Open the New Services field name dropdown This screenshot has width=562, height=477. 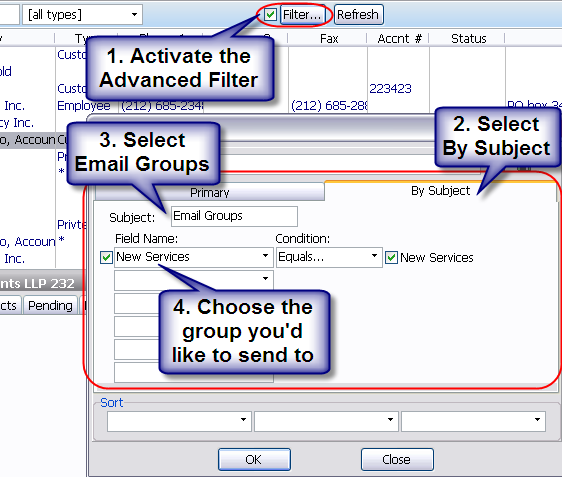click(x=194, y=257)
